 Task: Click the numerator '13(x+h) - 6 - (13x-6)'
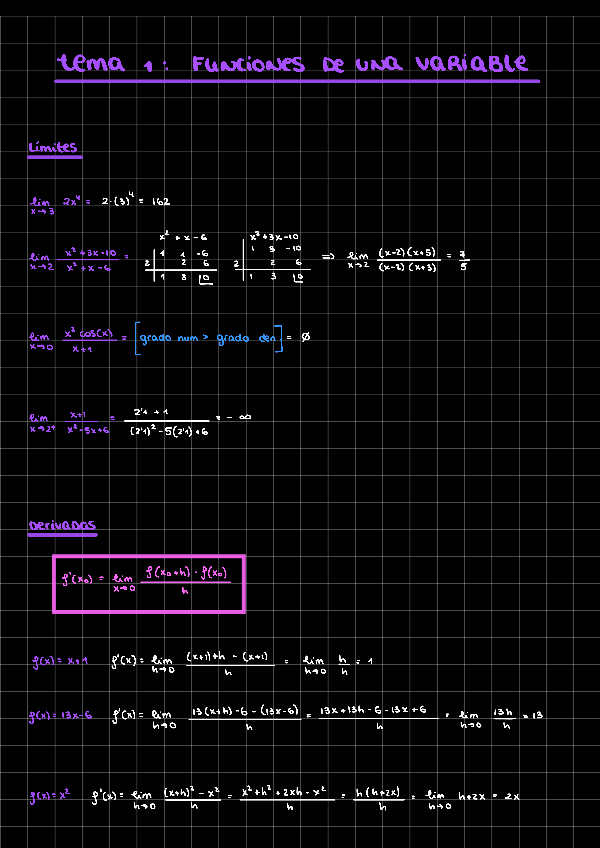point(245,710)
